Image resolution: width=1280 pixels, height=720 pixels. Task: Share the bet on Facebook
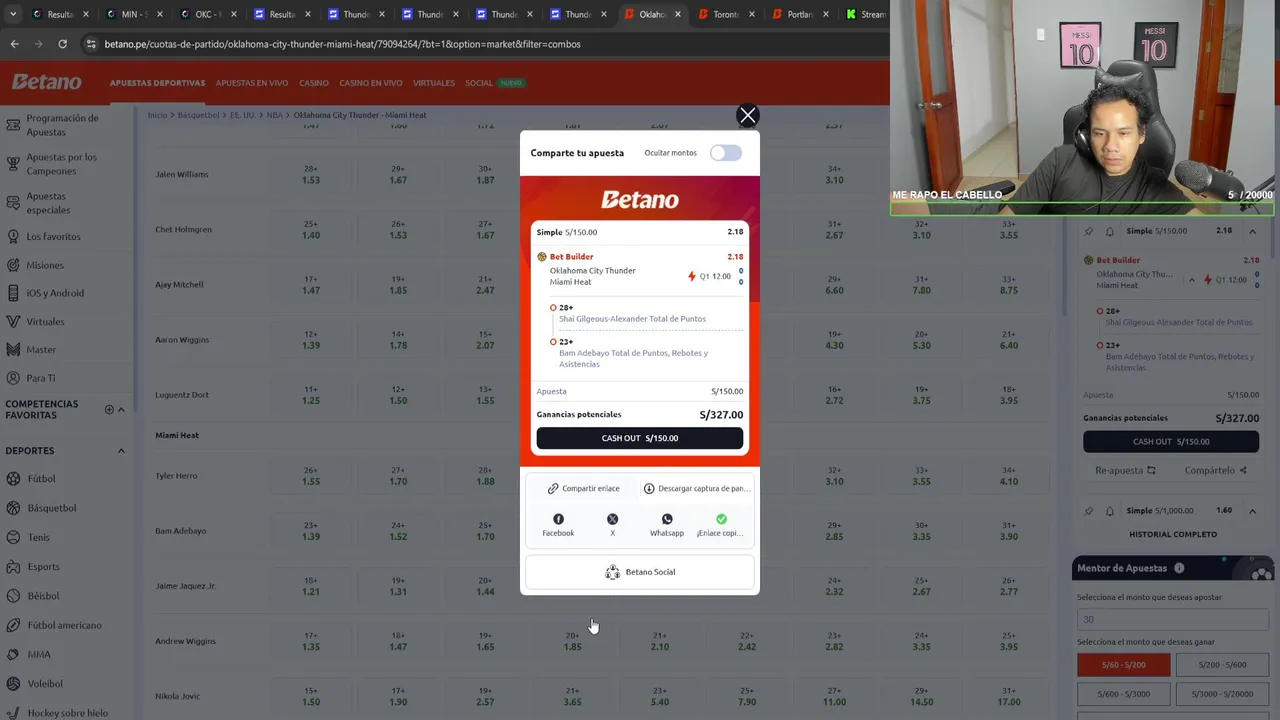pos(558,525)
